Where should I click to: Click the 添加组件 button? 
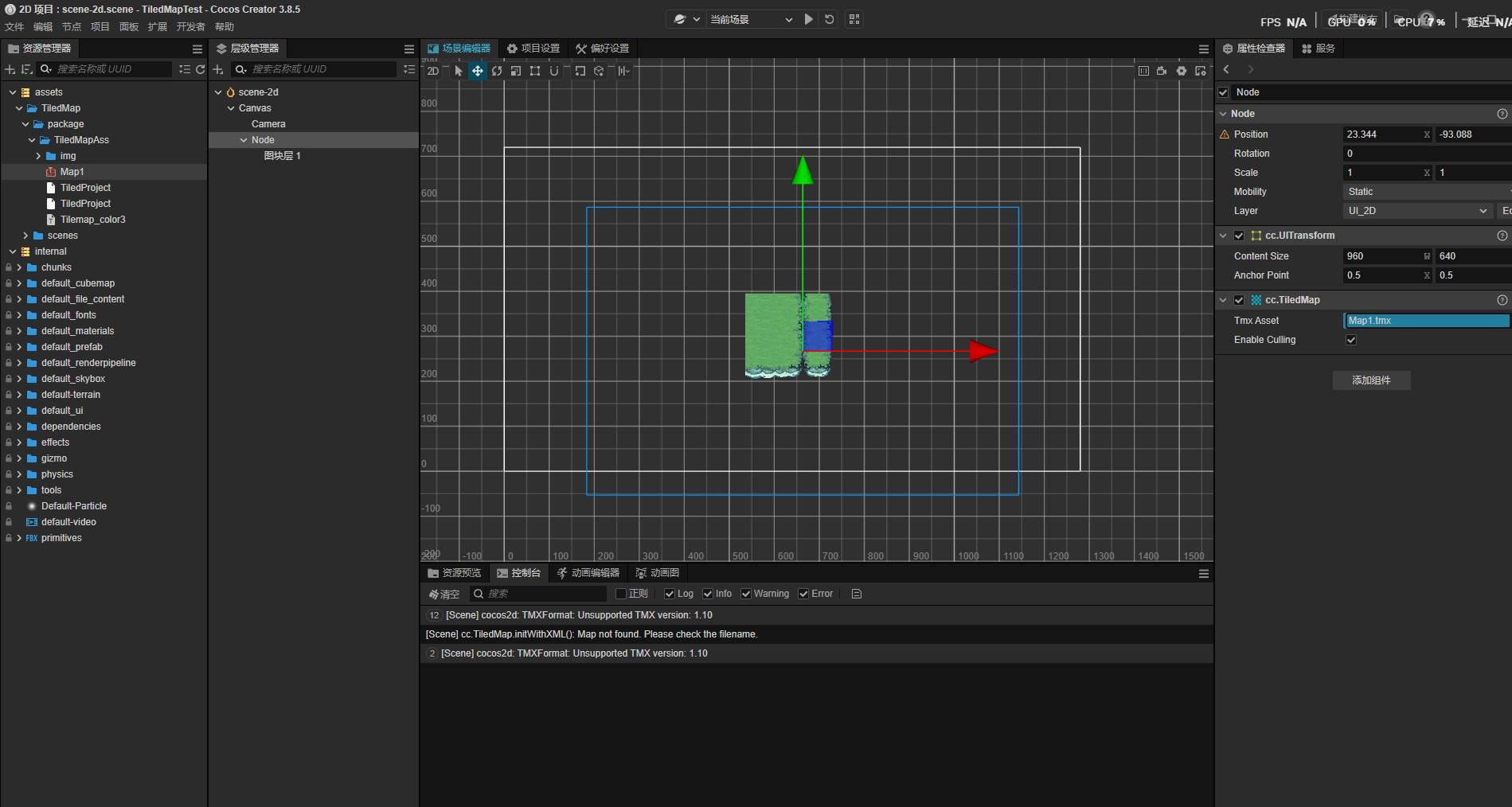point(1371,380)
